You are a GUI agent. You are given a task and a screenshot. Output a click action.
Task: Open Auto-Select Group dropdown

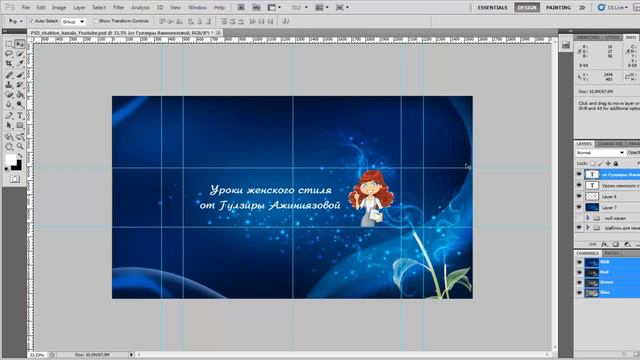tap(73, 21)
